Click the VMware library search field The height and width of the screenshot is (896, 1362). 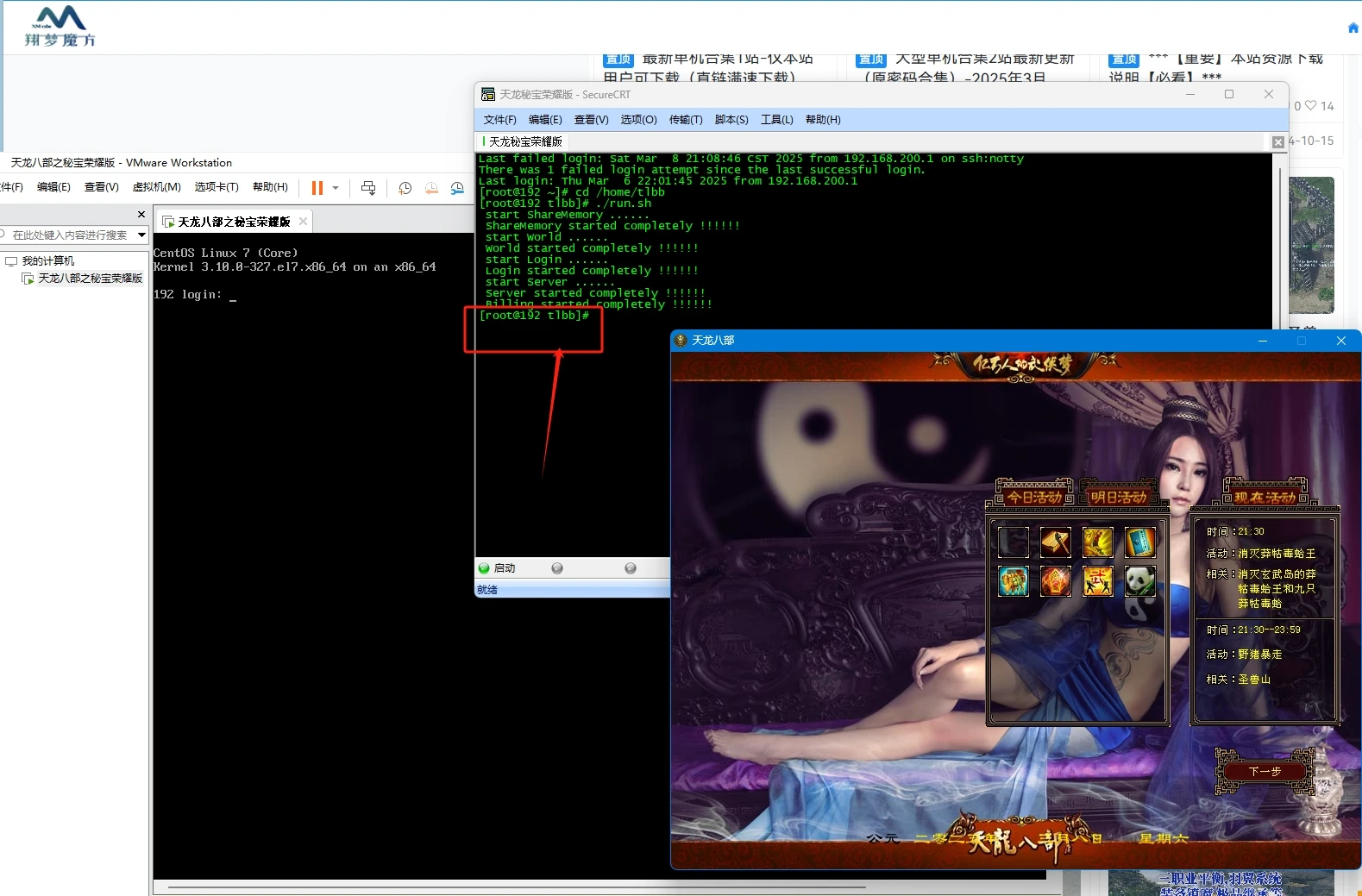coord(69,235)
